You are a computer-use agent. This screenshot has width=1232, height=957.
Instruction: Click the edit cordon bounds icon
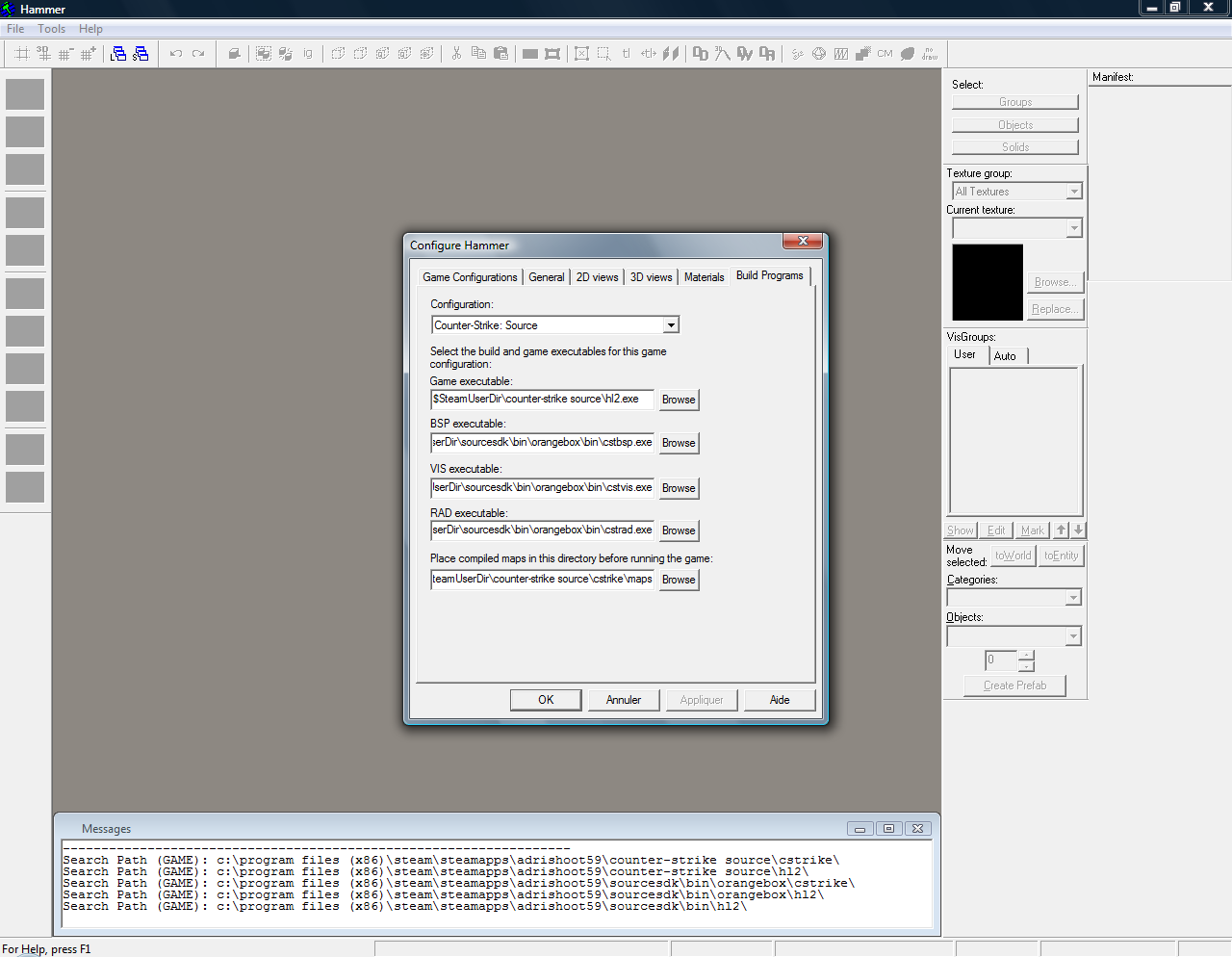552,54
